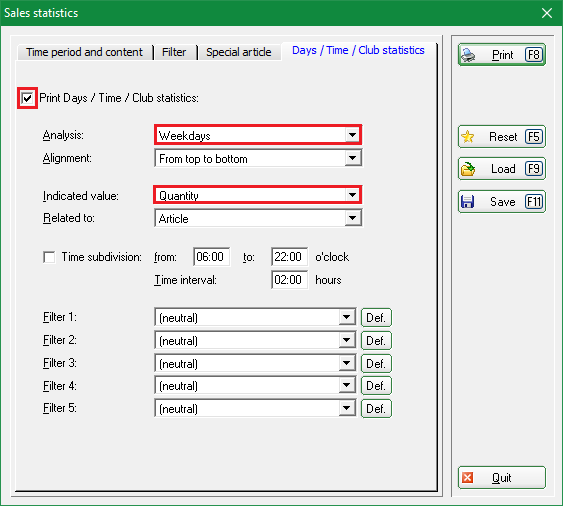The height and width of the screenshot is (506, 563).
Task: Click the folder icon on Load button
Action: coord(468,169)
